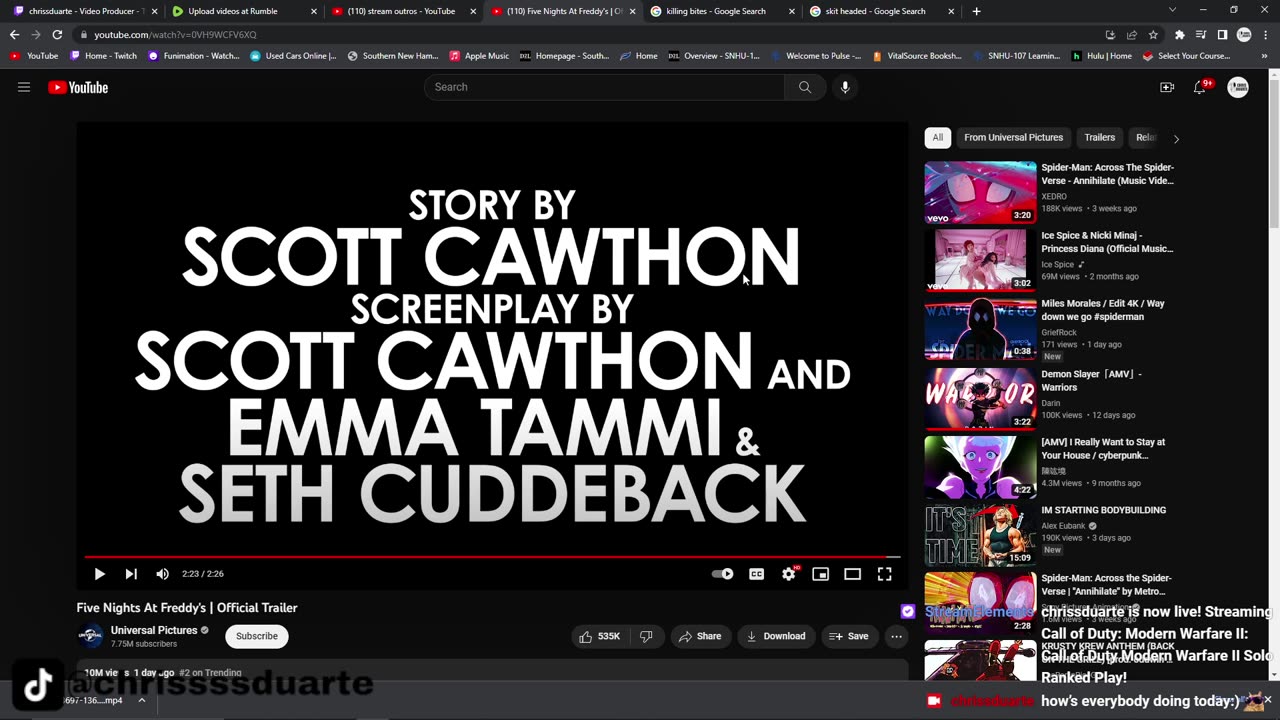Open the Miles Morales edit video thumbnail
Image resolution: width=1280 pixels, height=720 pixels.
[980, 329]
